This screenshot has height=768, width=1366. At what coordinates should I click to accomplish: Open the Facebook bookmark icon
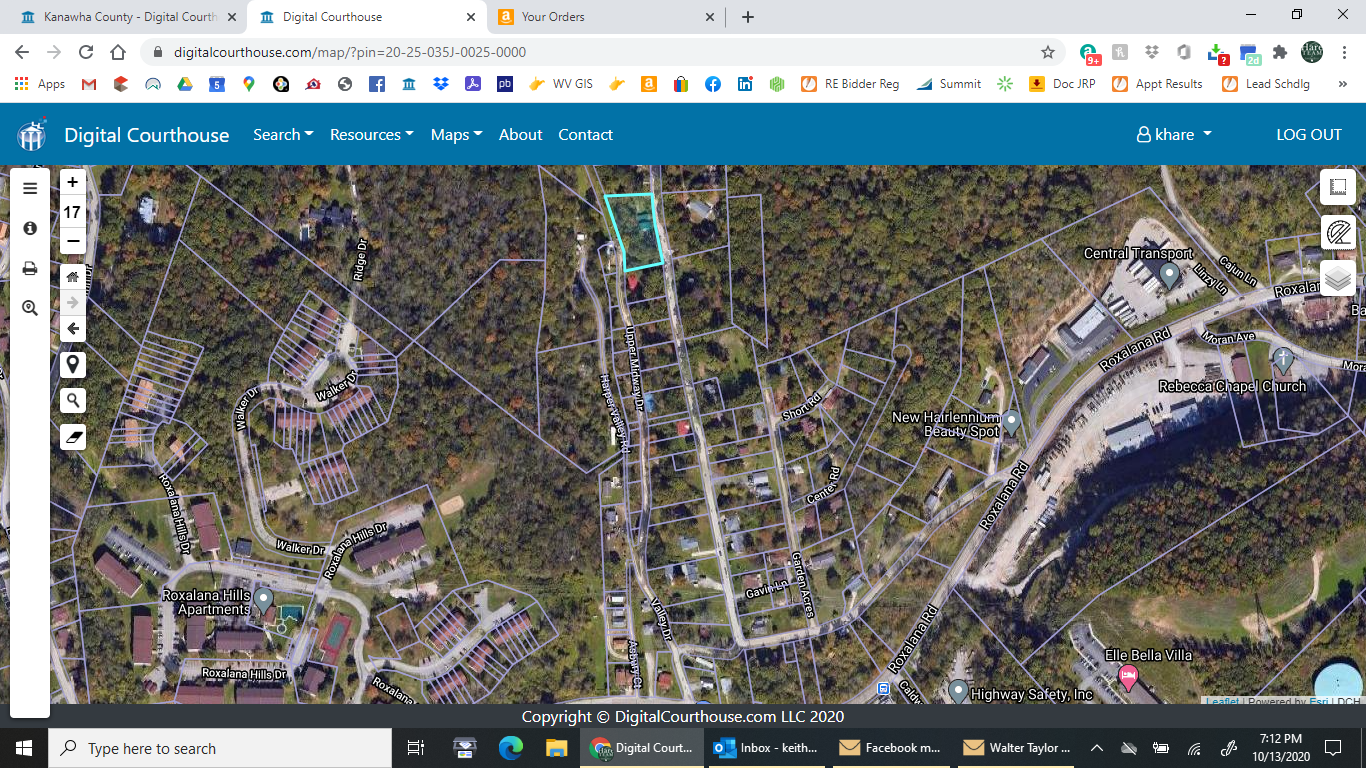coord(377,84)
